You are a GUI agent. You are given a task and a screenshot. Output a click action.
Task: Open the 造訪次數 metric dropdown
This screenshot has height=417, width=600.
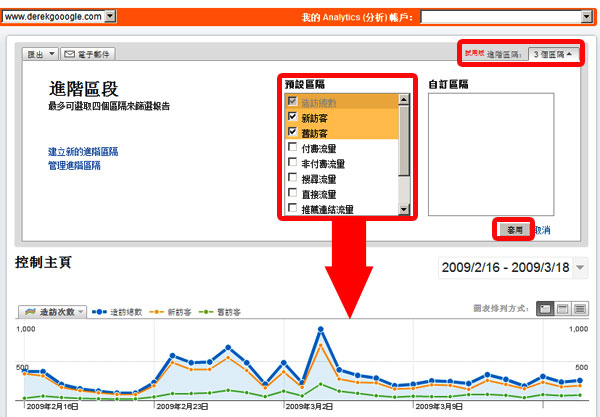(x=52, y=312)
